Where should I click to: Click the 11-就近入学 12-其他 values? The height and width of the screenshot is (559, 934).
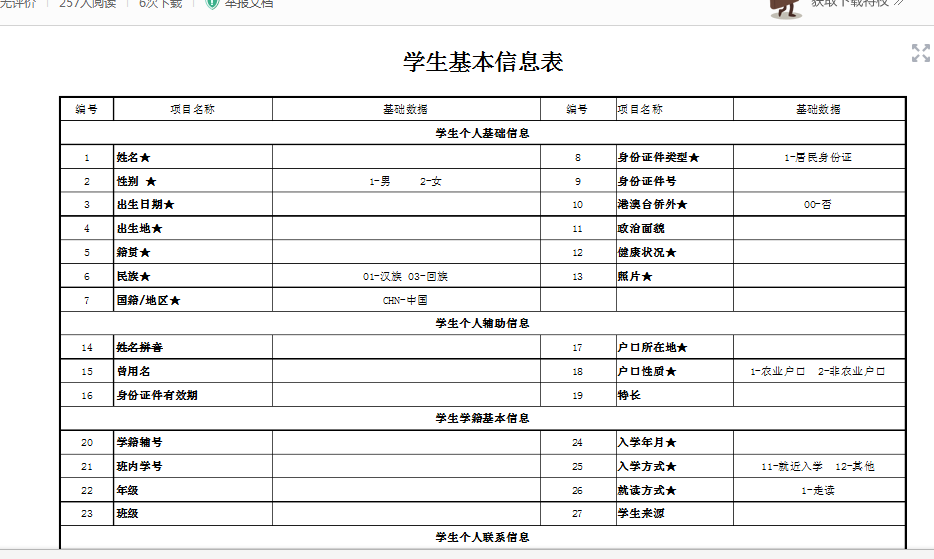818,466
